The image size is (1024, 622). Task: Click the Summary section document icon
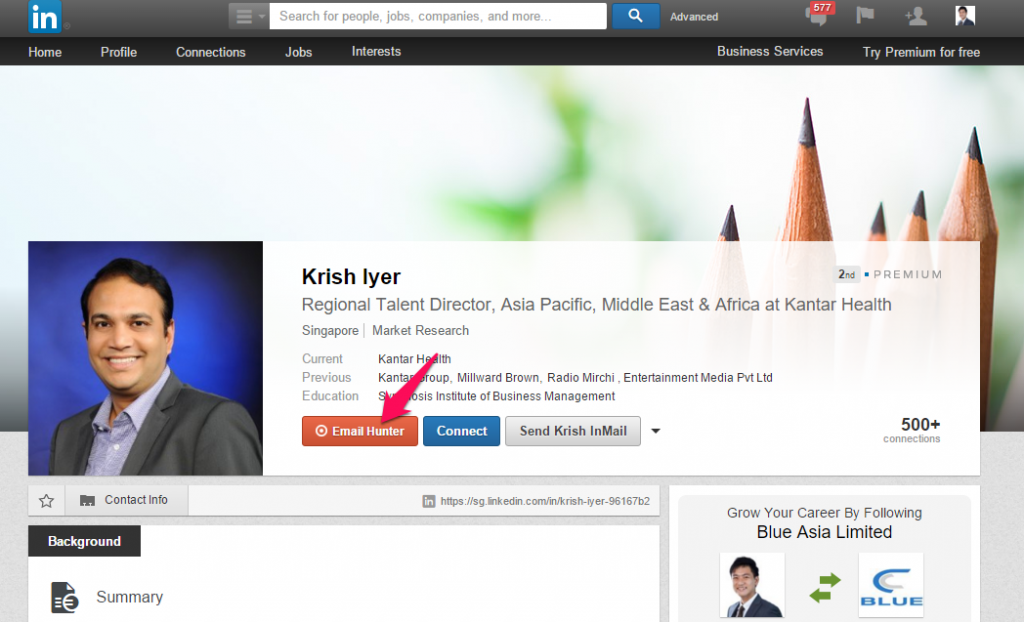point(63,596)
